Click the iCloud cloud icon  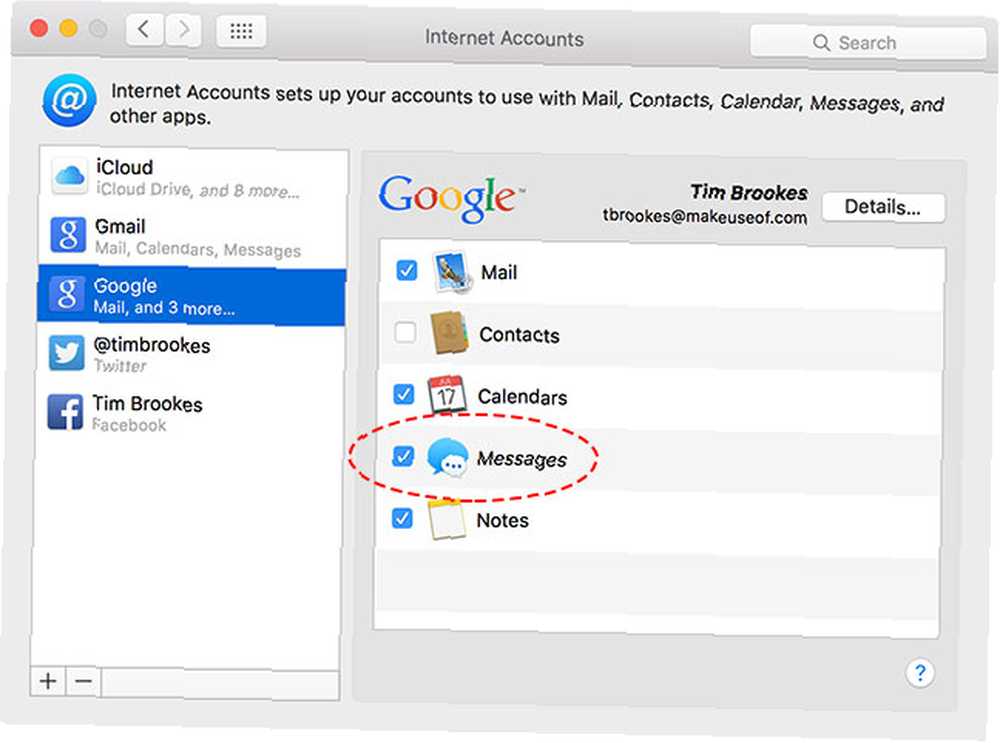(70, 175)
